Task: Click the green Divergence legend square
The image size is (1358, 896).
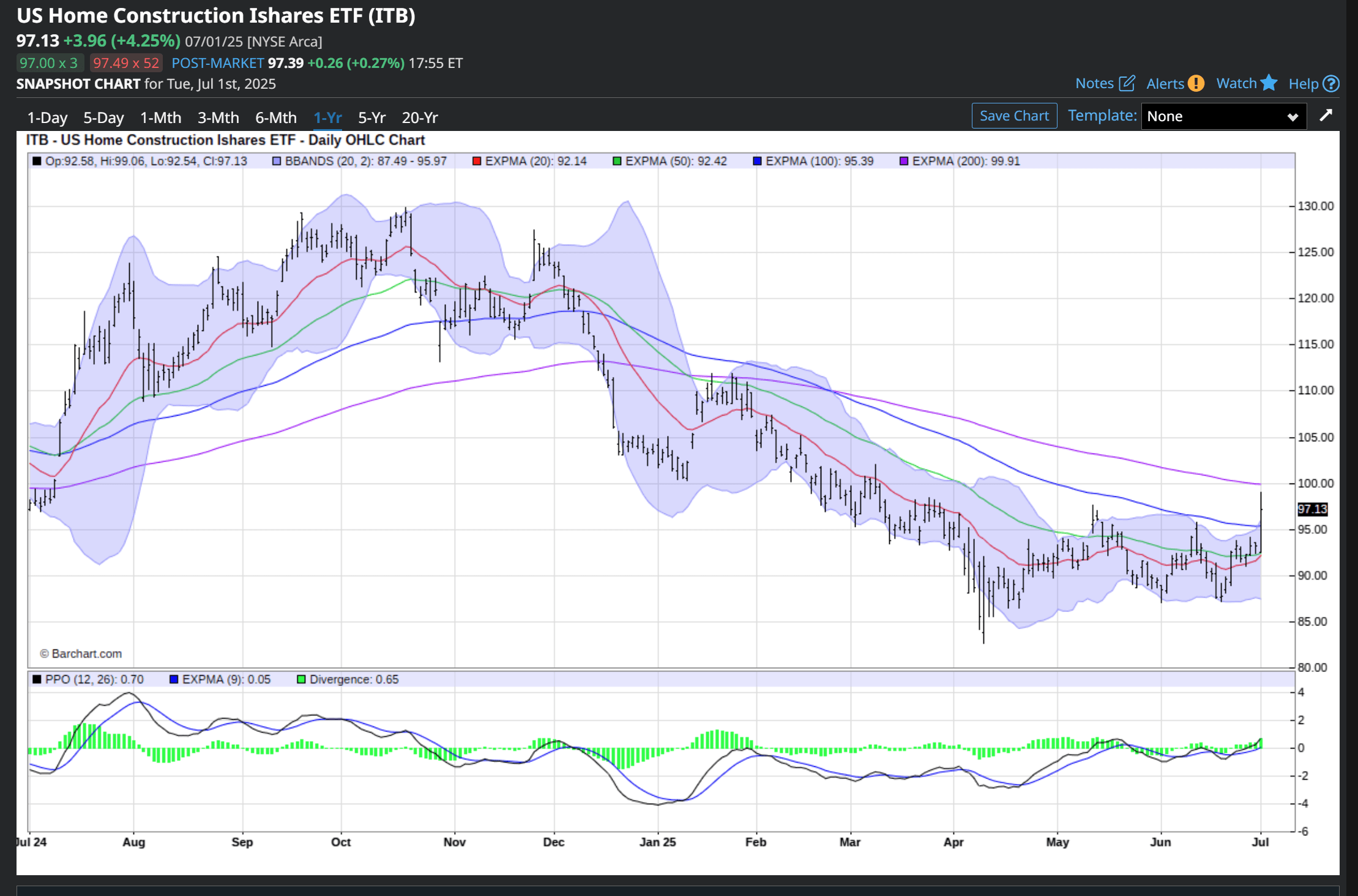Action: [301, 679]
